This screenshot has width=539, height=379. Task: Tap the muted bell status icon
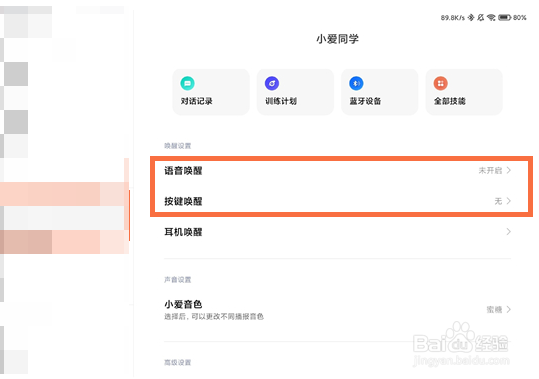point(481,18)
